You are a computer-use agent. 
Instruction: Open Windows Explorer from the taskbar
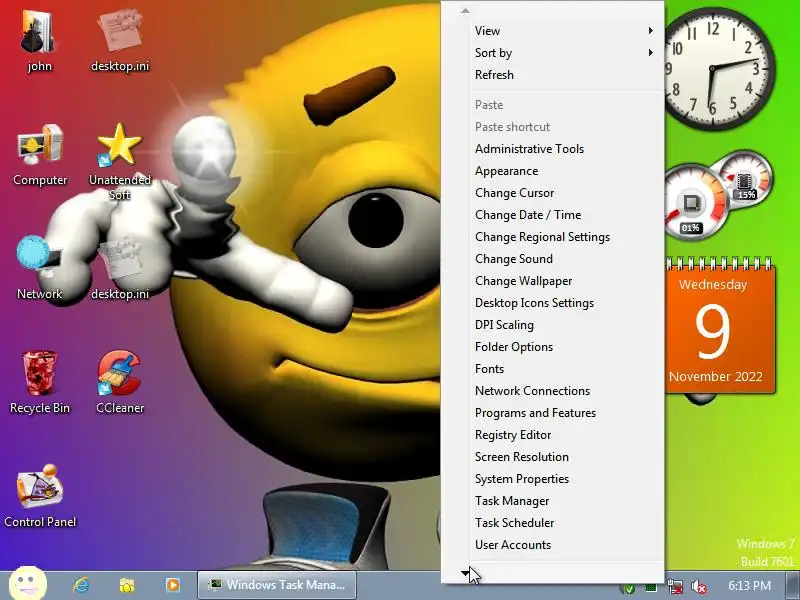pos(127,585)
